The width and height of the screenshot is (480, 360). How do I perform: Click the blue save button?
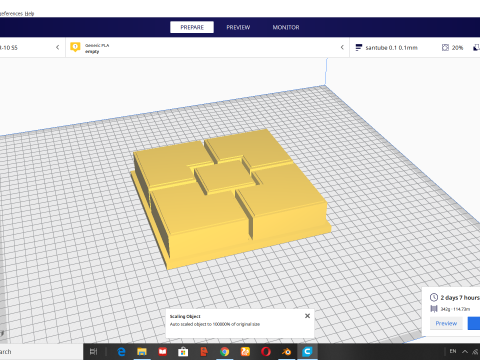pyautogui.click(x=474, y=323)
